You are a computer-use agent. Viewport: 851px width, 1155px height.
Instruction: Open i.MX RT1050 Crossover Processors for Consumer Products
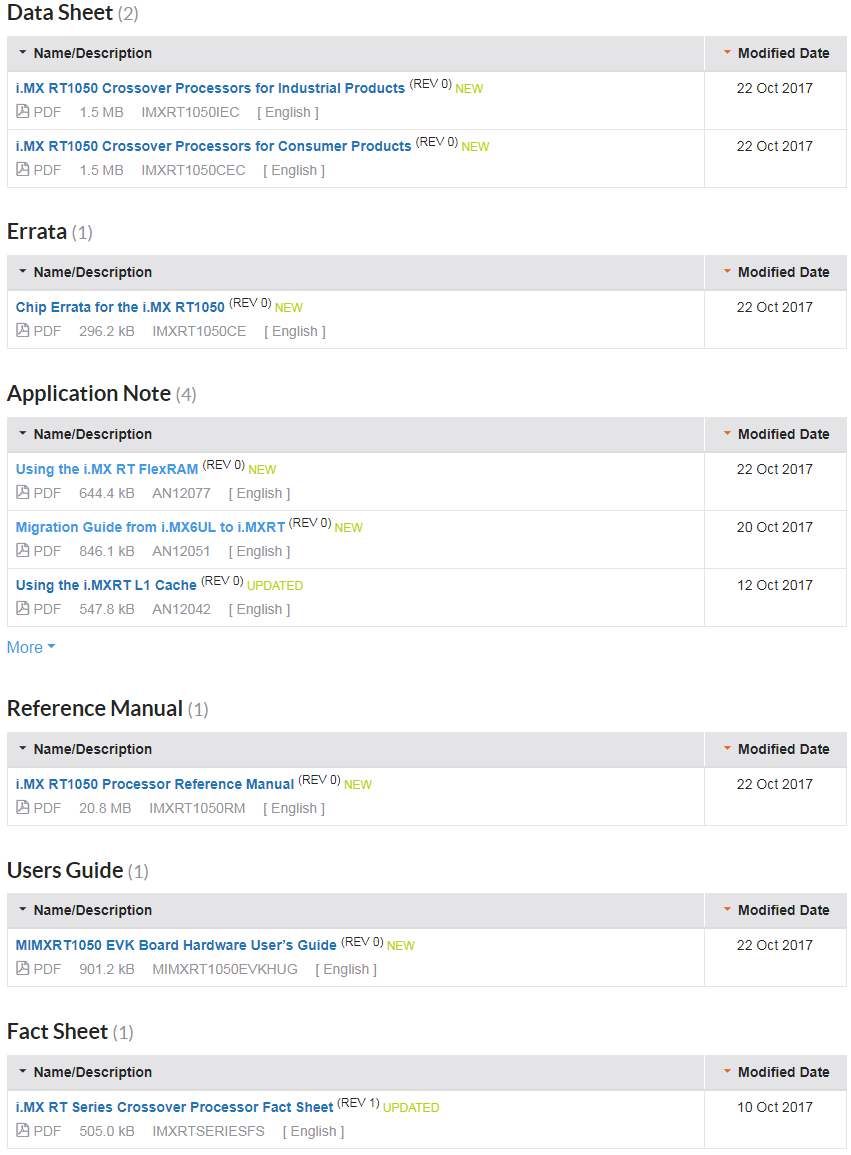pos(213,147)
